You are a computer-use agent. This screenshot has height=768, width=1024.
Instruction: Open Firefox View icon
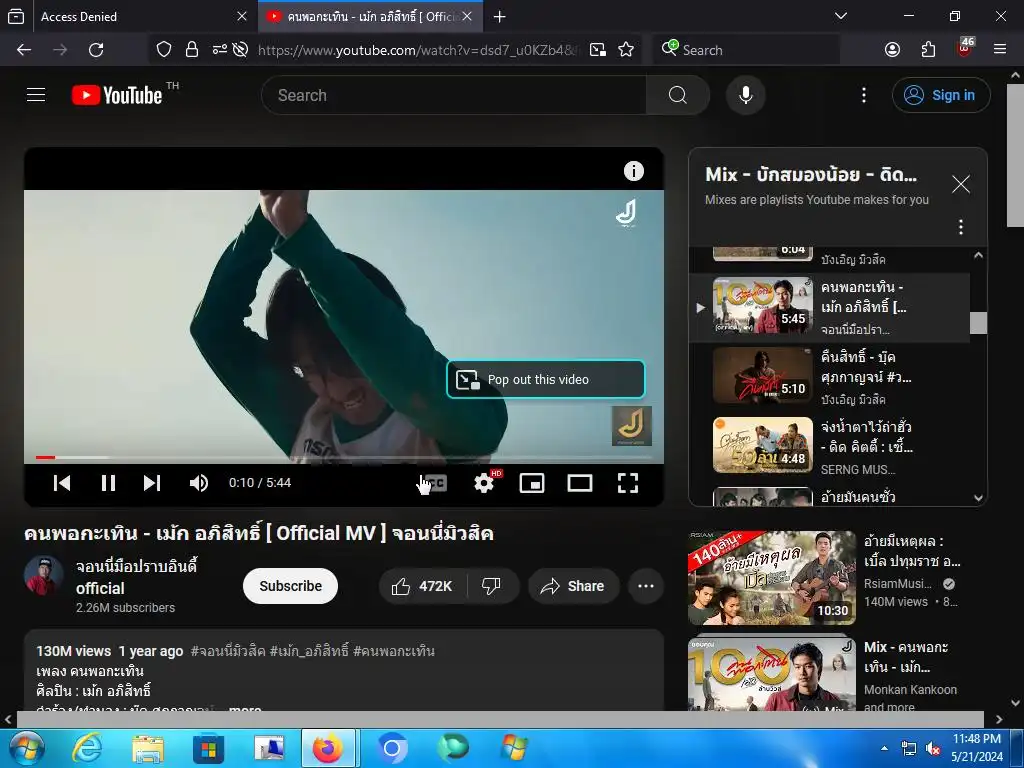(16, 16)
